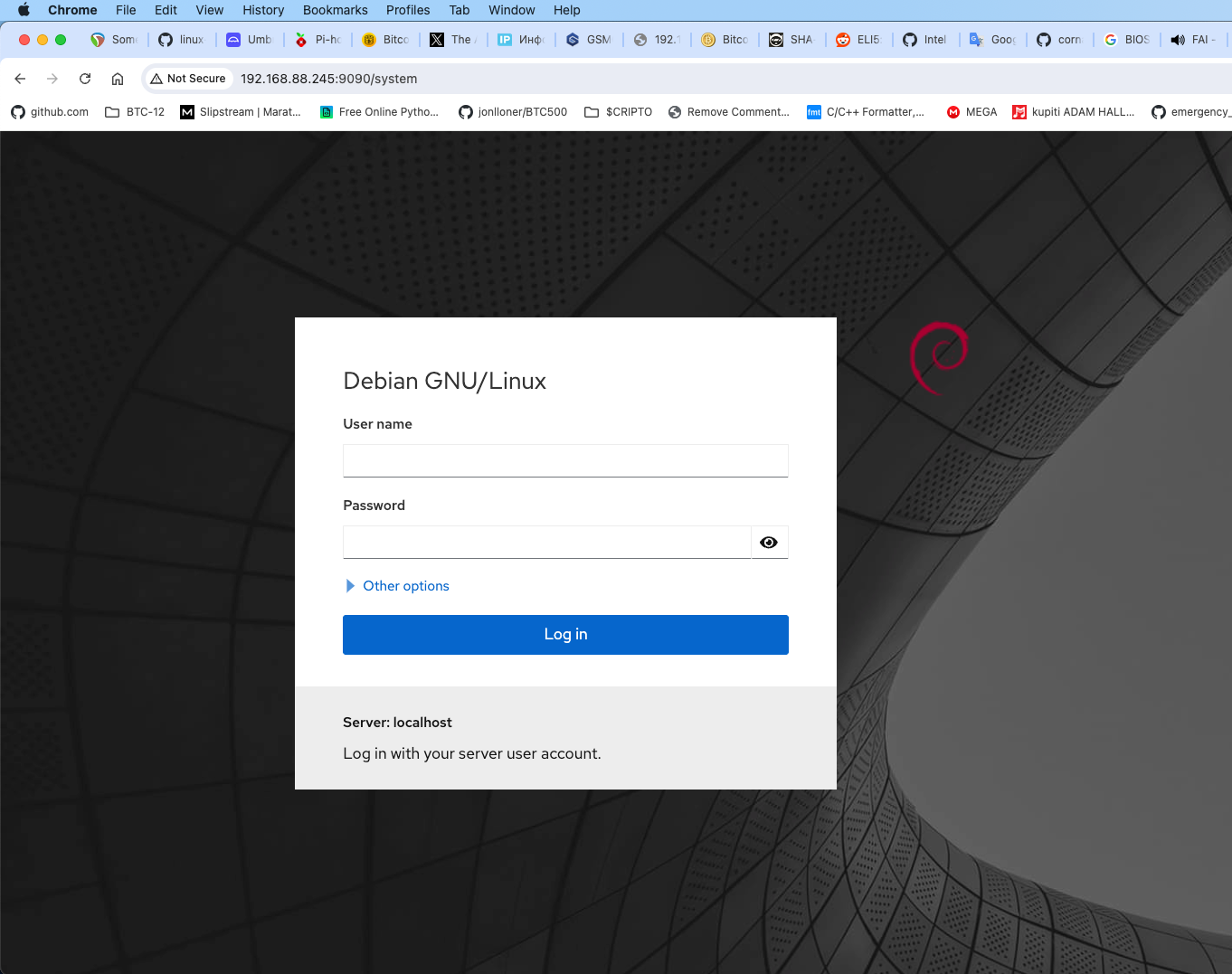Click the Not Secure warning badge

188,79
